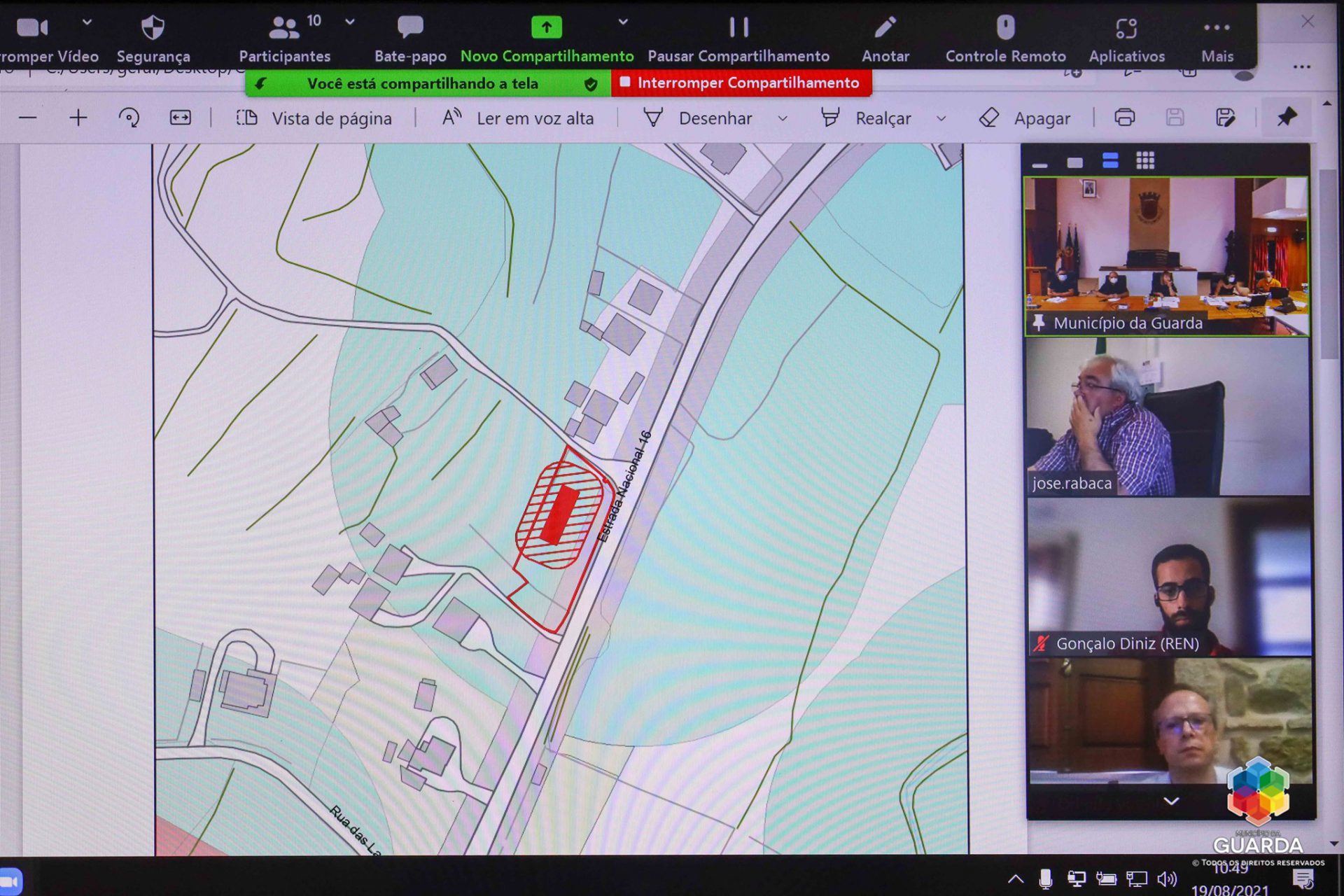Show more participants with down chevron
Viewport: 1344px width, 896px height.
1171,801
